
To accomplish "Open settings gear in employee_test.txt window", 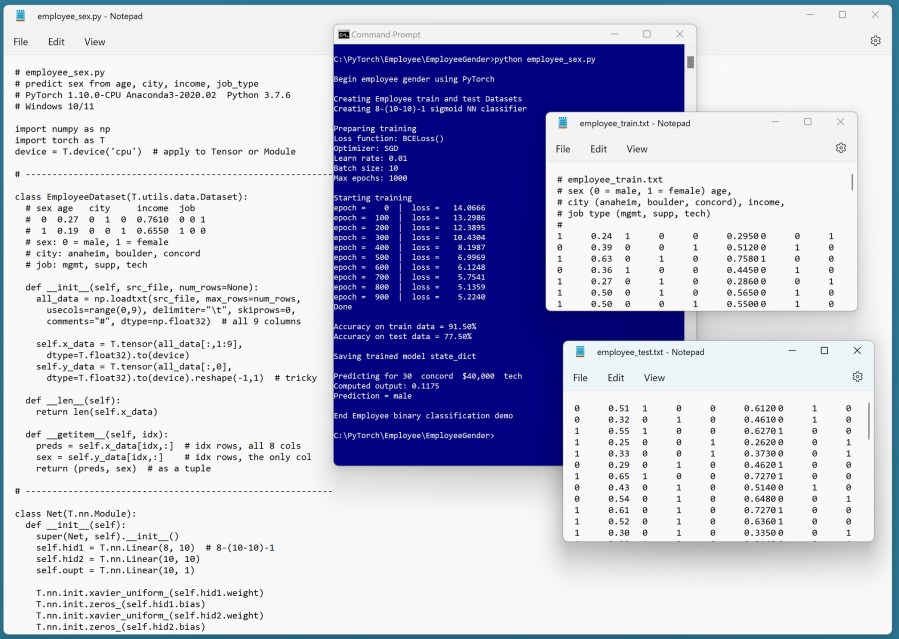I will point(856,377).
